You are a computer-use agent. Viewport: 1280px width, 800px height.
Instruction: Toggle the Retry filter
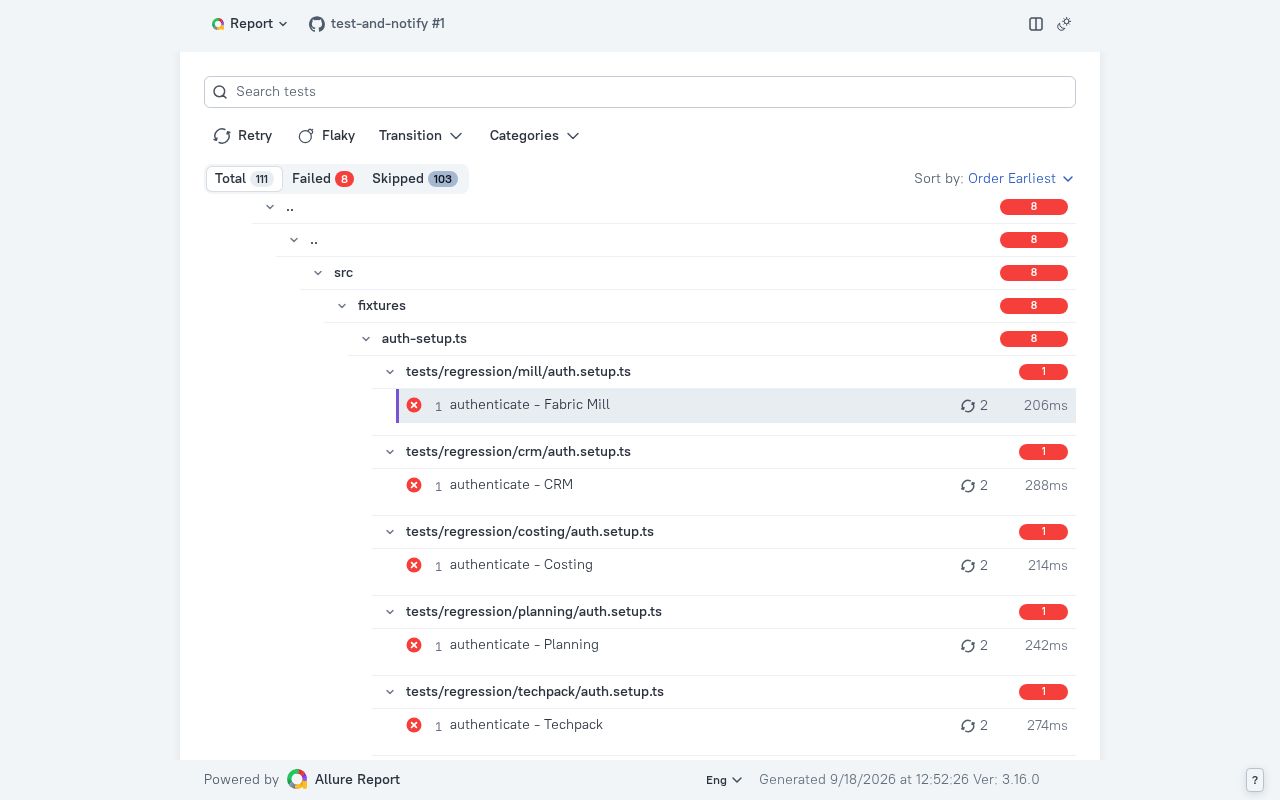pyautogui.click(x=242, y=136)
